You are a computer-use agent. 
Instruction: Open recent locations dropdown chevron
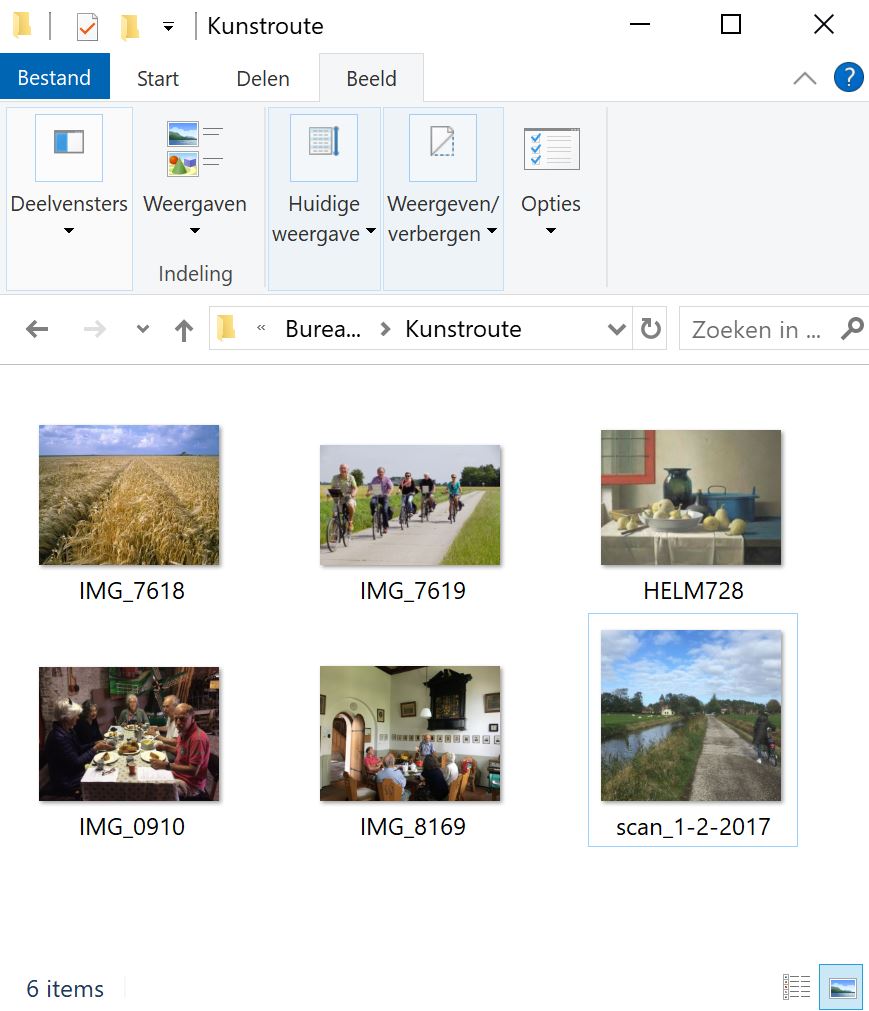[x=143, y=329]
